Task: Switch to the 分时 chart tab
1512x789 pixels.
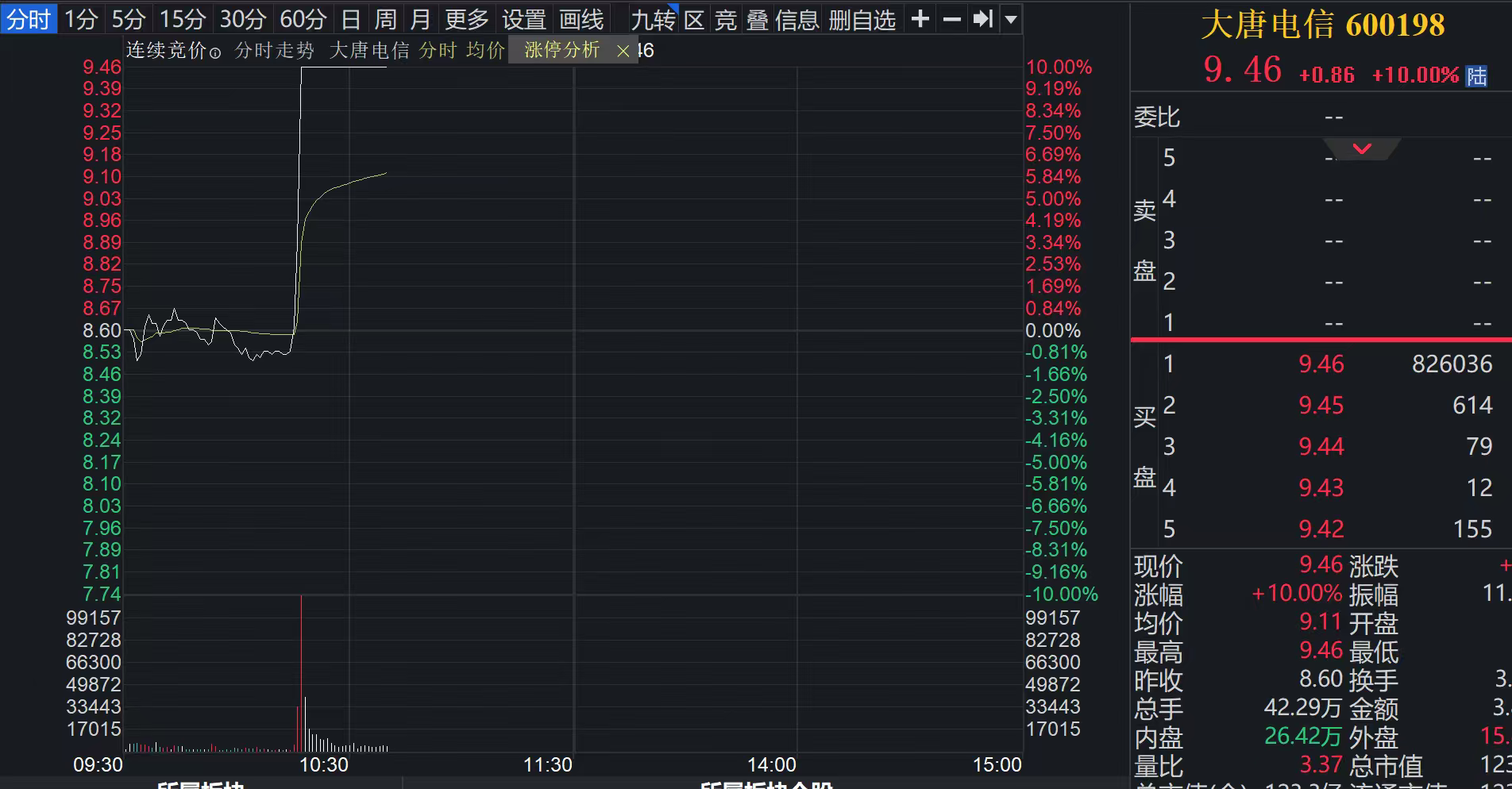Action: coord(29,19)
